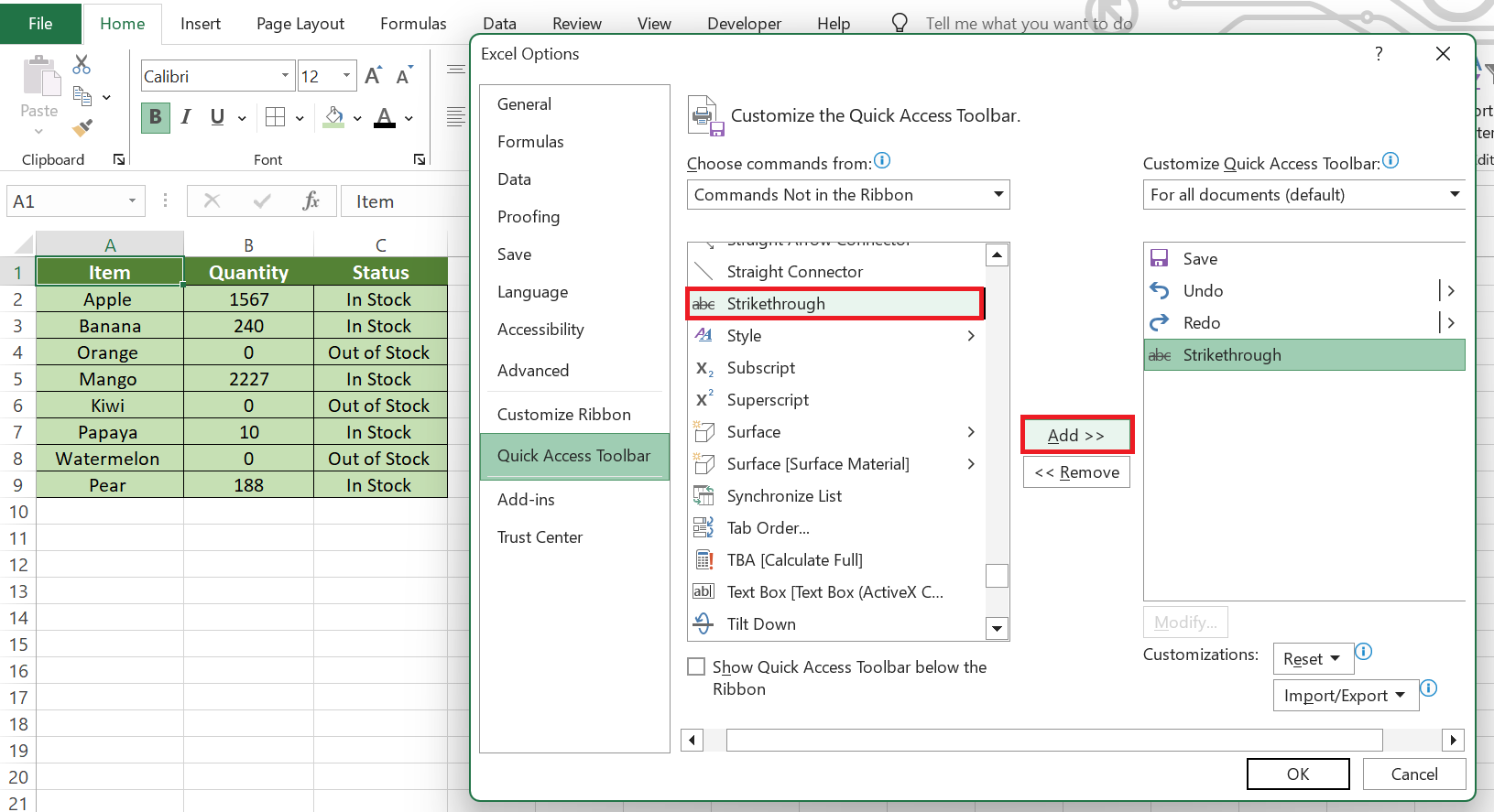Toggle Underline formatting

coord(217,117)
